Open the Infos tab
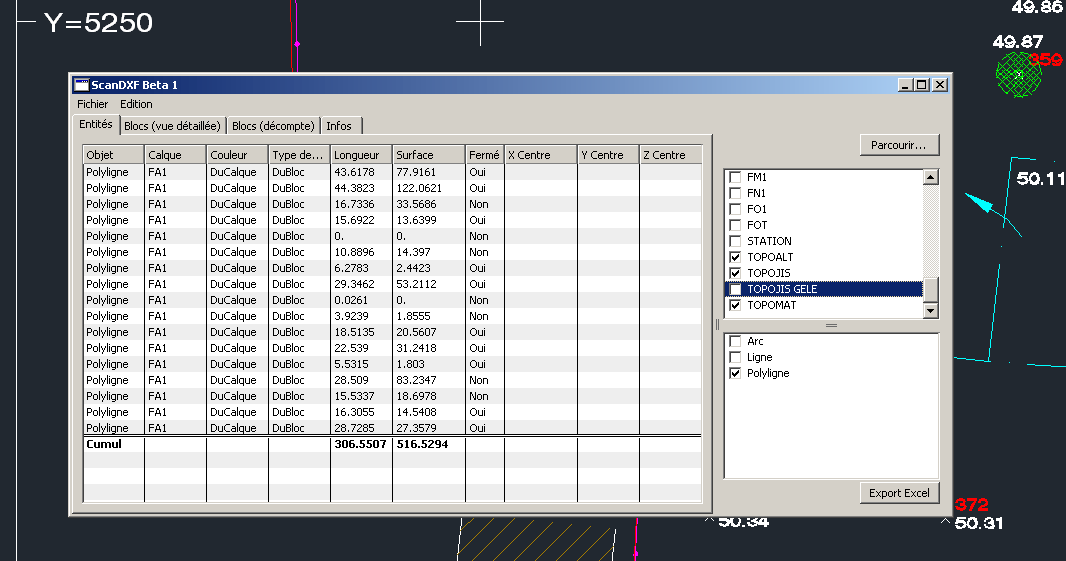 point(339,126)
